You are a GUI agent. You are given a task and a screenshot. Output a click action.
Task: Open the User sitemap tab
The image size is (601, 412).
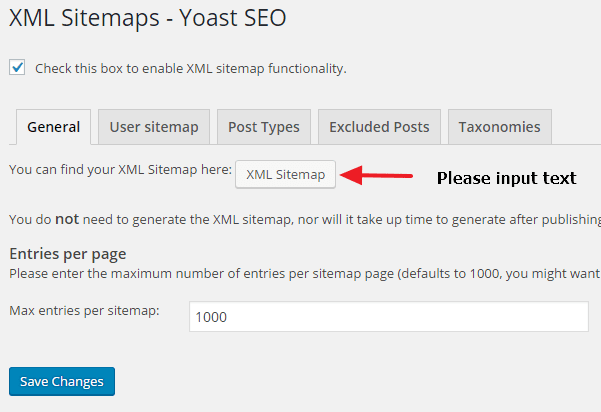(154, 127)
